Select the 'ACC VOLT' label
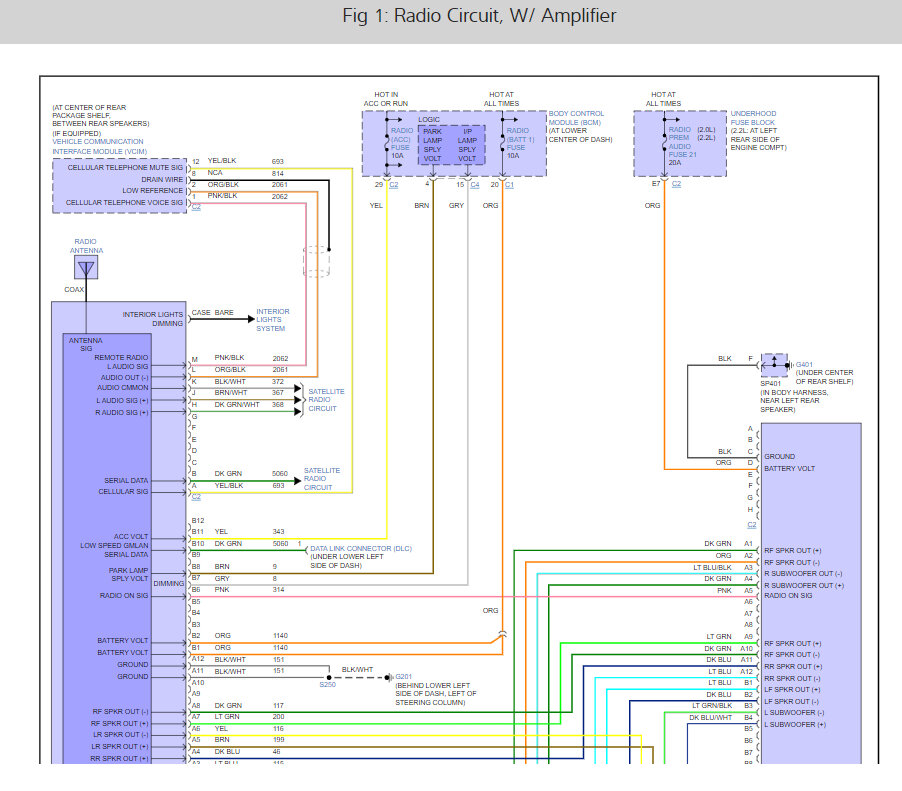Screen dimensions: 902x791 click(x=131, y=537)
